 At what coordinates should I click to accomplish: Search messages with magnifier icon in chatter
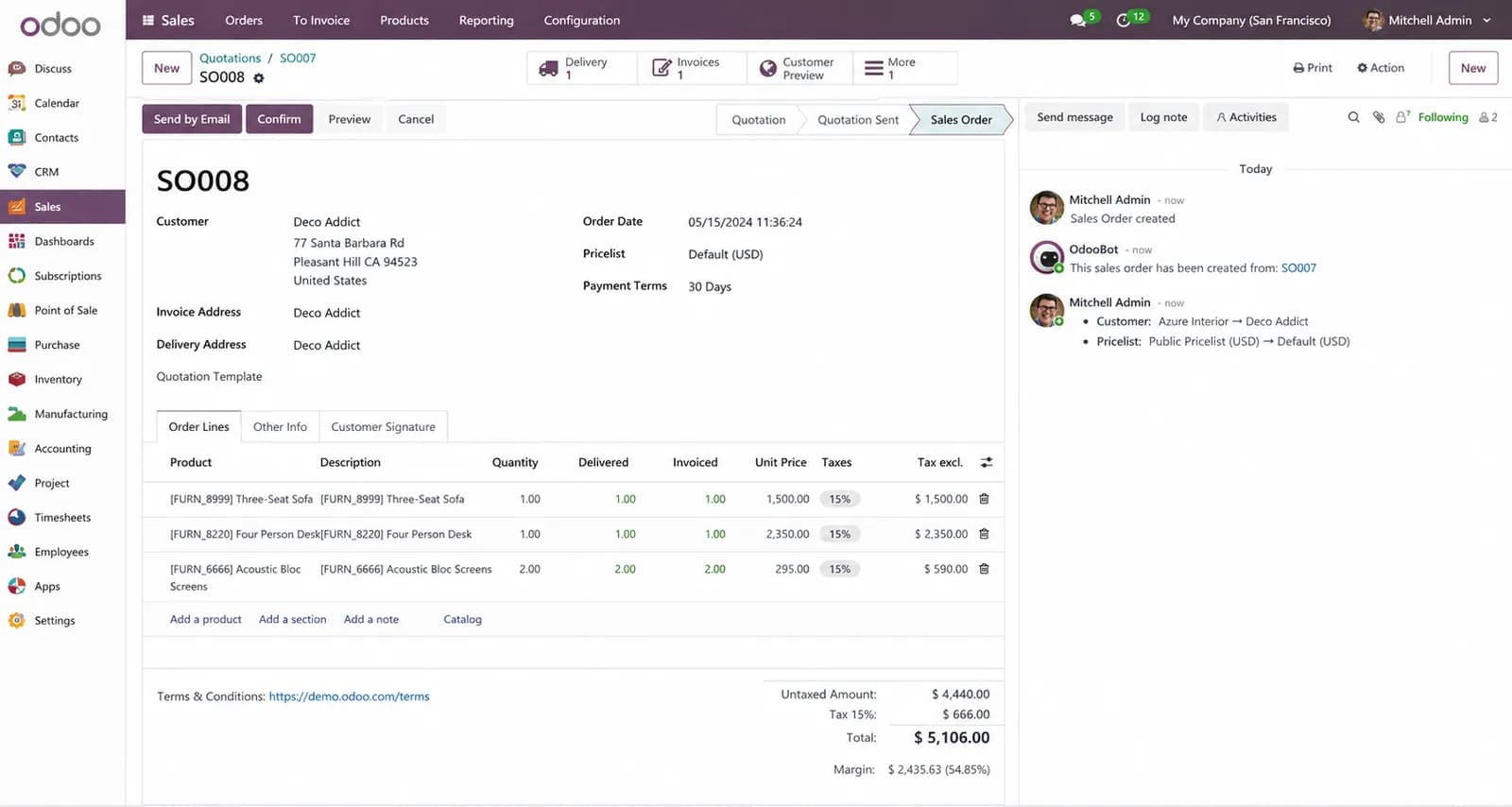[x=1353, y=117]
